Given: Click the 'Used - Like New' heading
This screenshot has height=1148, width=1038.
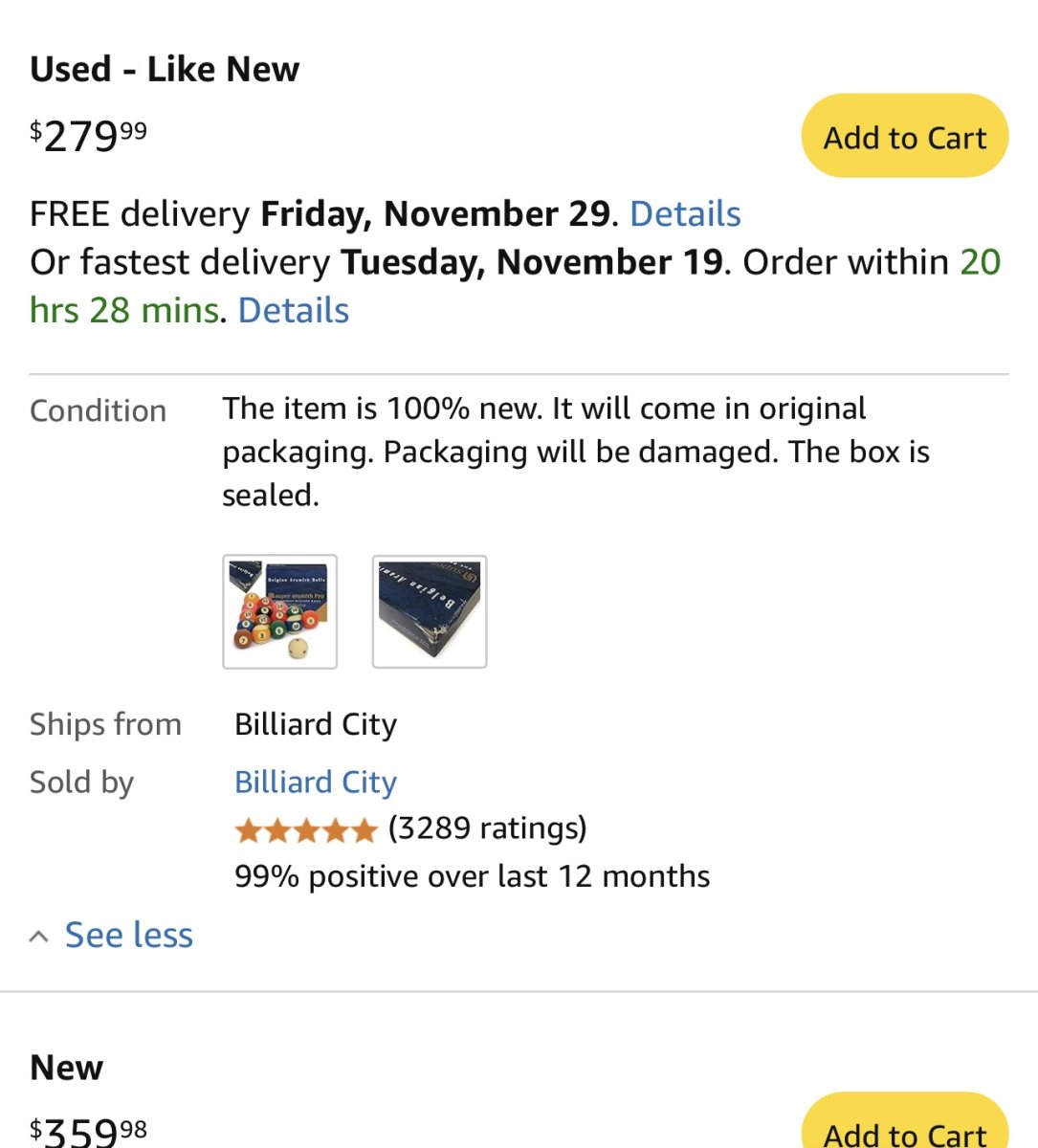Looking at the screenshot, I should coord(165,69).
